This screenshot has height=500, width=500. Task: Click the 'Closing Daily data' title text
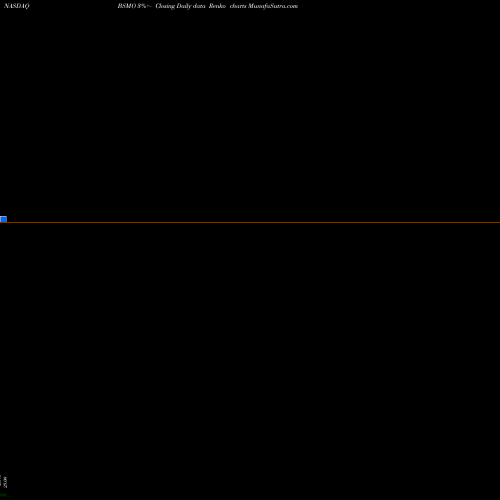click(180, 6)
